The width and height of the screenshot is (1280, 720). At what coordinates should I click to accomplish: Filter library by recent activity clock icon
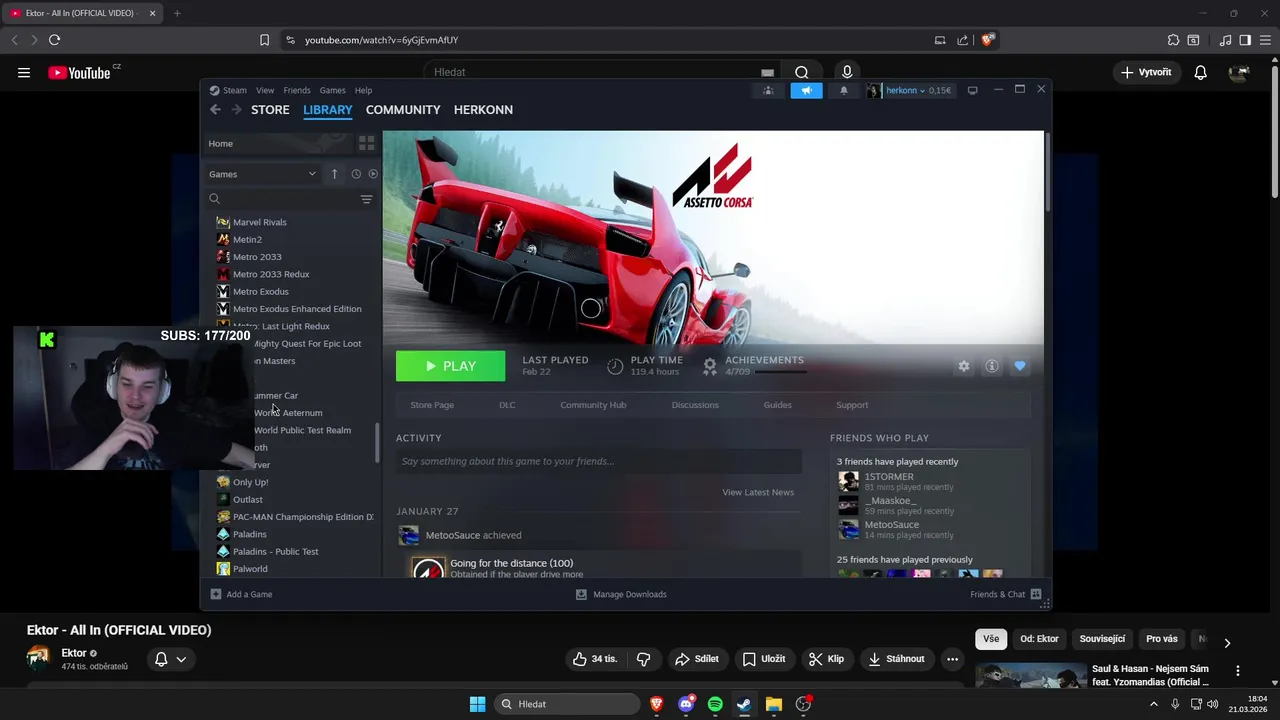(x=356, y=174)
